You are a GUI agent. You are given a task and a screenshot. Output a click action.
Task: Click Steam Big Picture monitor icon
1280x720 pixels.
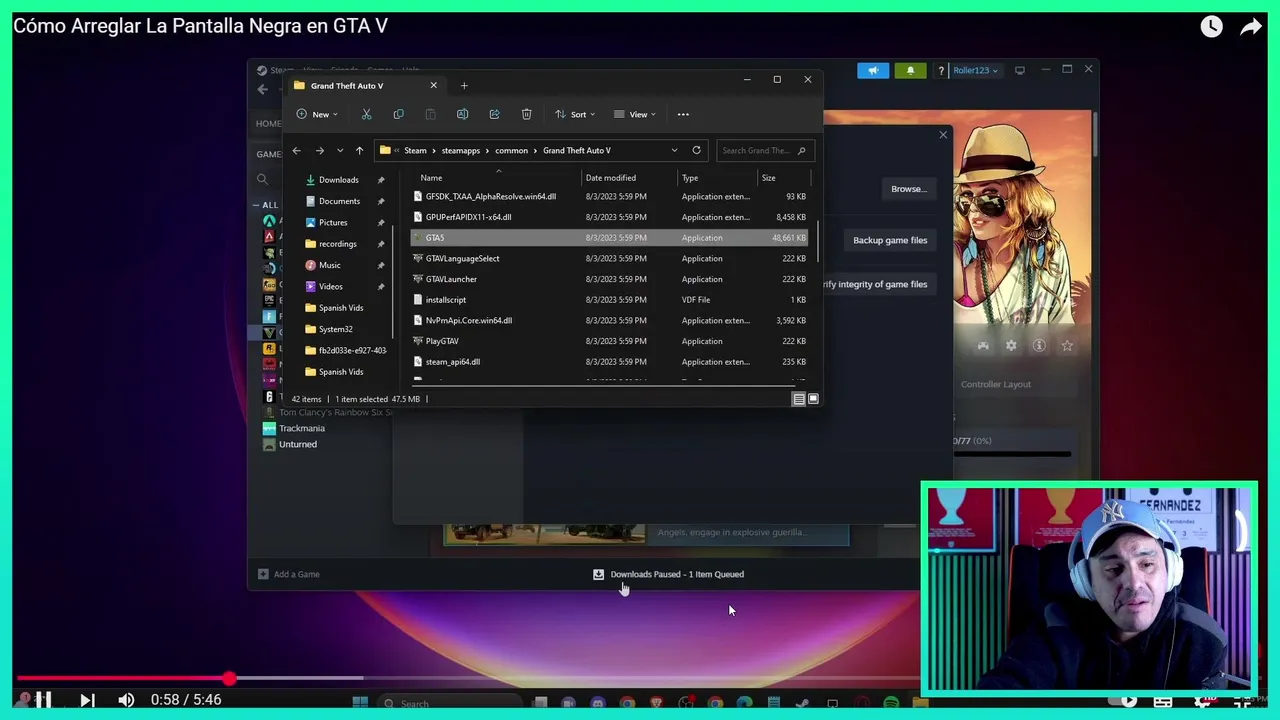(1020, 70)
